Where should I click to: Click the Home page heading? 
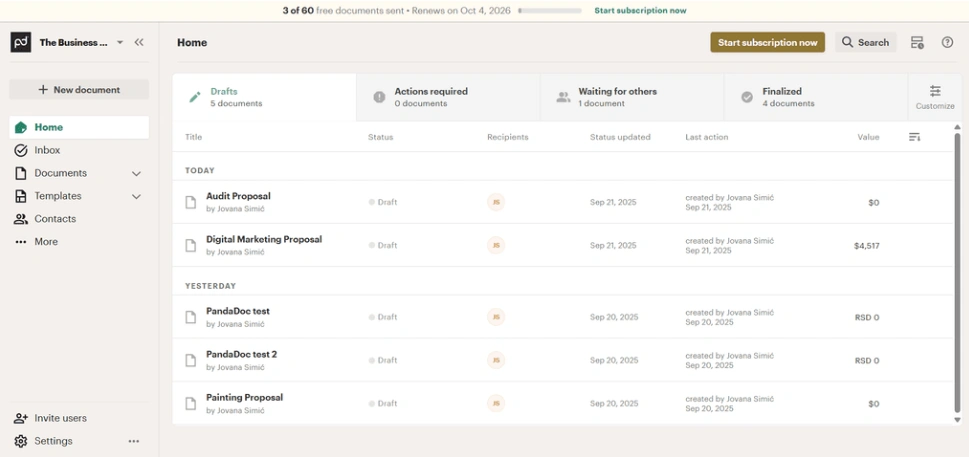(192, 43)
